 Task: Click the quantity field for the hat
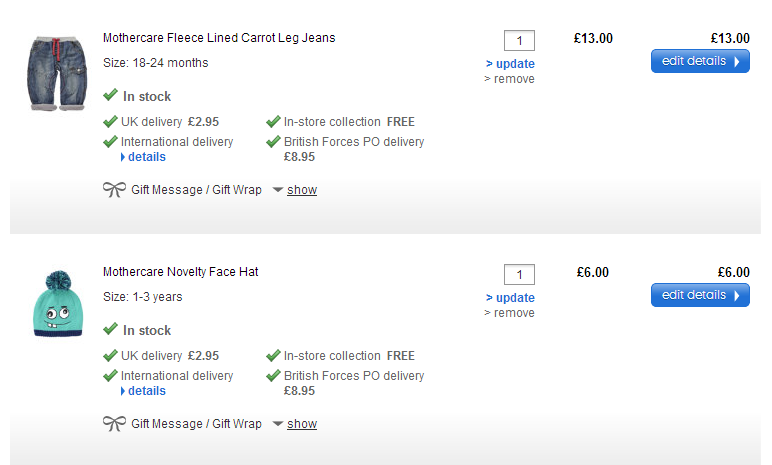click(x=519, y=275)
